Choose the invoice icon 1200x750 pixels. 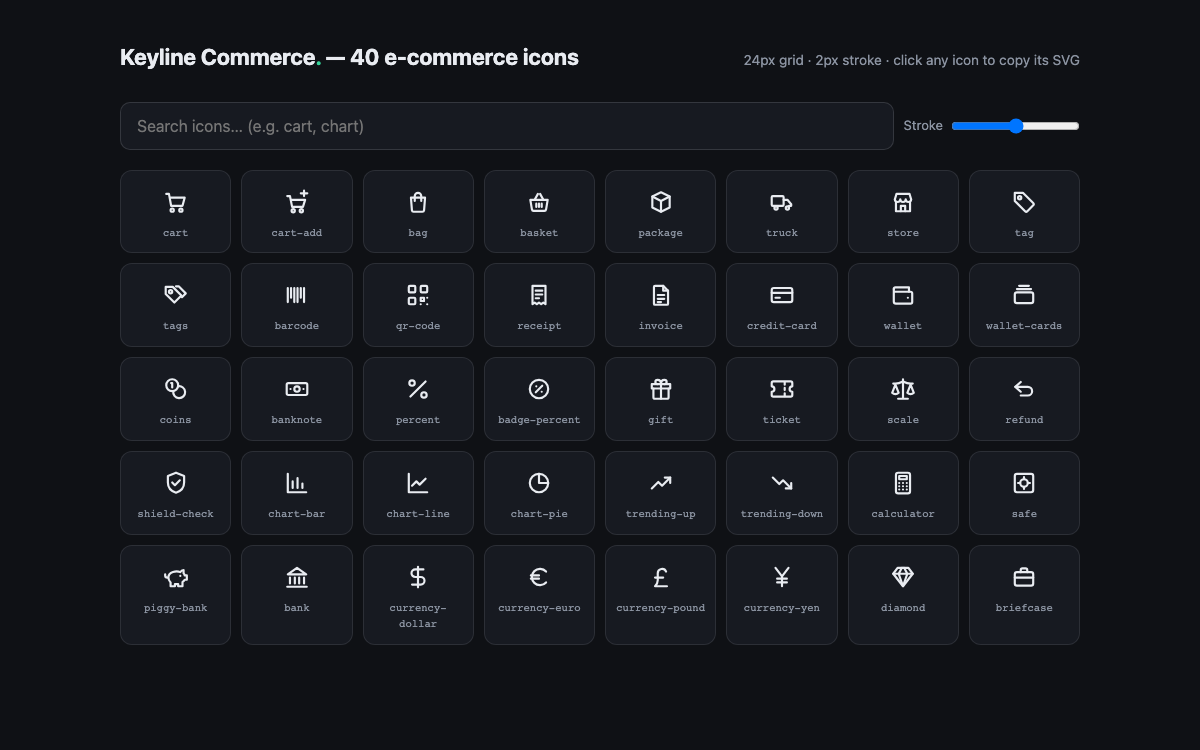[x=660, y=305]
